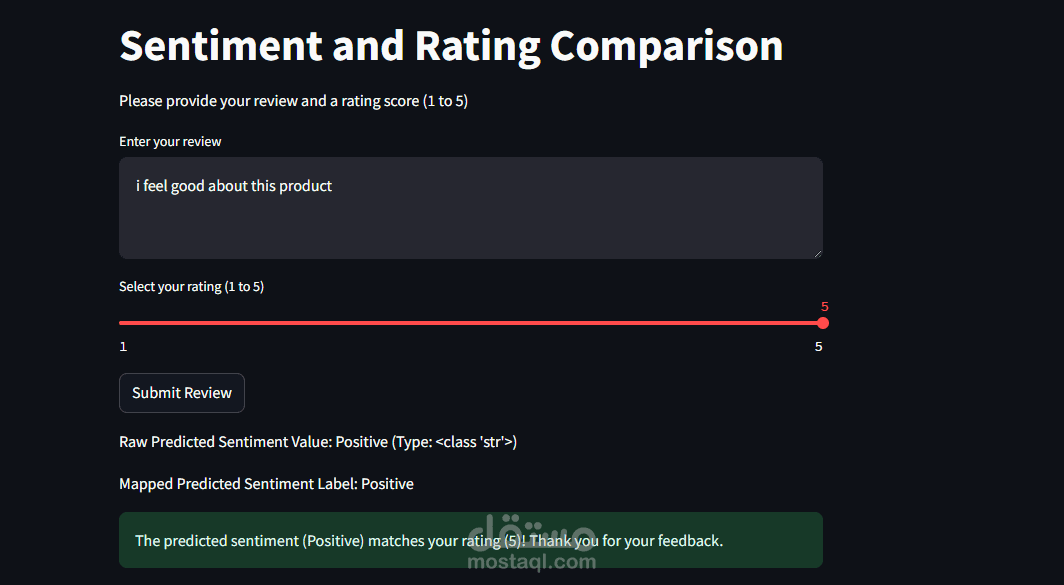
Task: Click the middle of the rating slider track
Action: click(471, 323)
